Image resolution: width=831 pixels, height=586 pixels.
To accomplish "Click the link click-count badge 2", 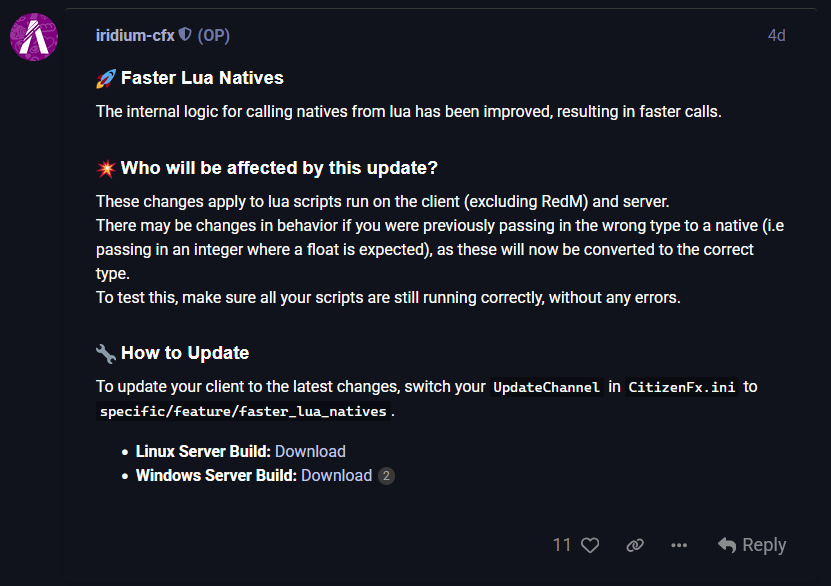I will click(386, 476).
